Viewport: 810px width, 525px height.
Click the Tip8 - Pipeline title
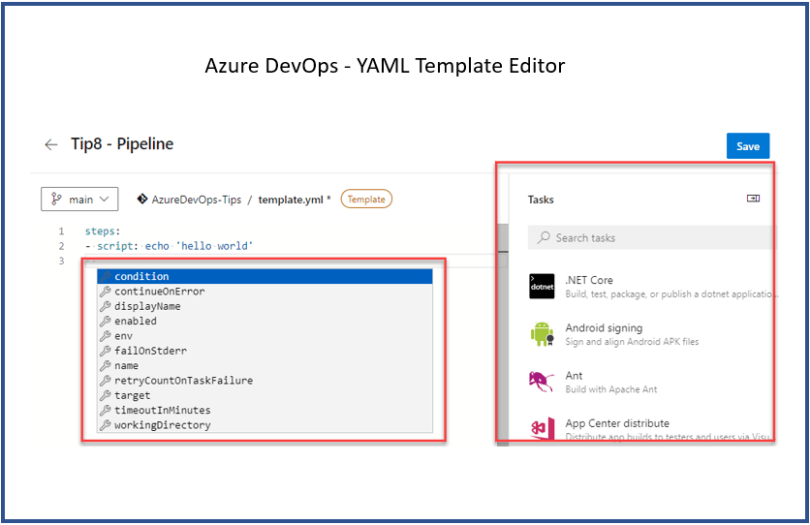tap(122, 144)
